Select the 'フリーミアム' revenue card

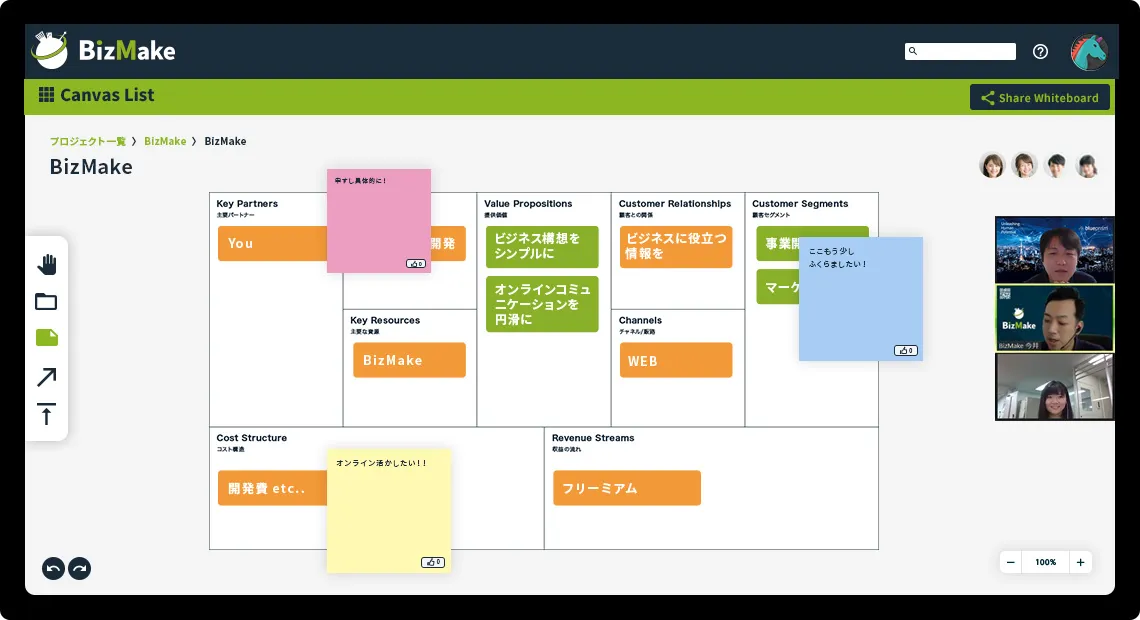[627, 488]
